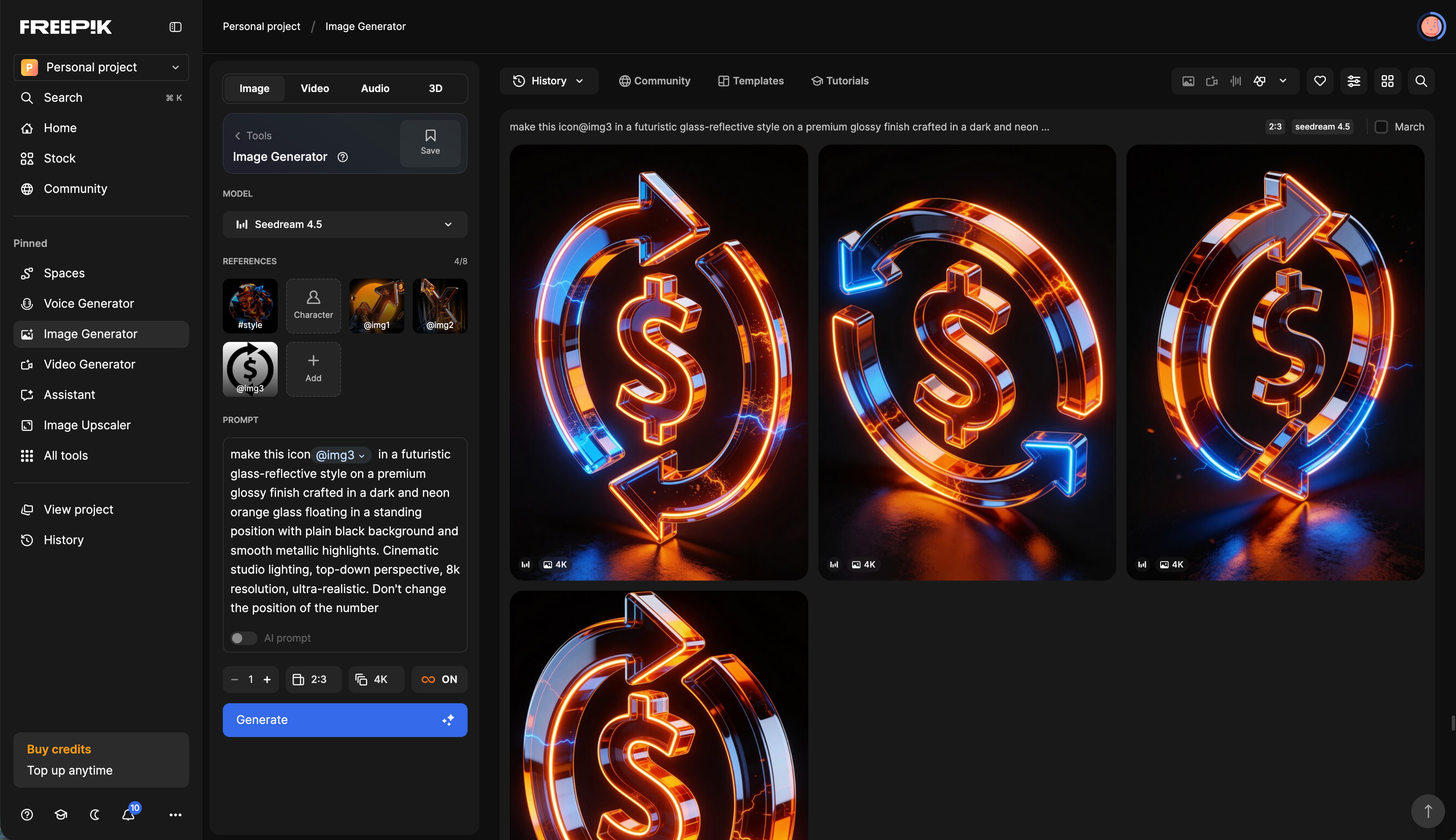The width and height of the screenshot is (1456, 840).
Task: Toggle the unlimited ON switch
Action: pos(439,679)
